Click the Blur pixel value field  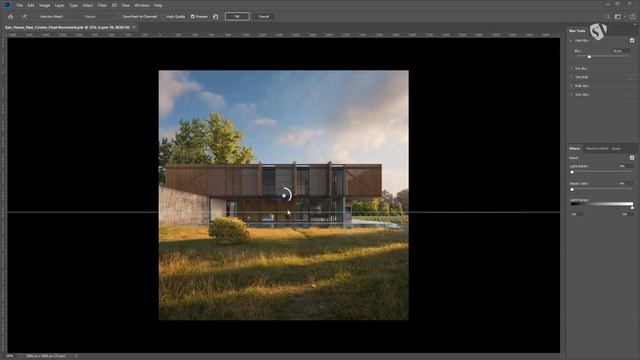621,51
